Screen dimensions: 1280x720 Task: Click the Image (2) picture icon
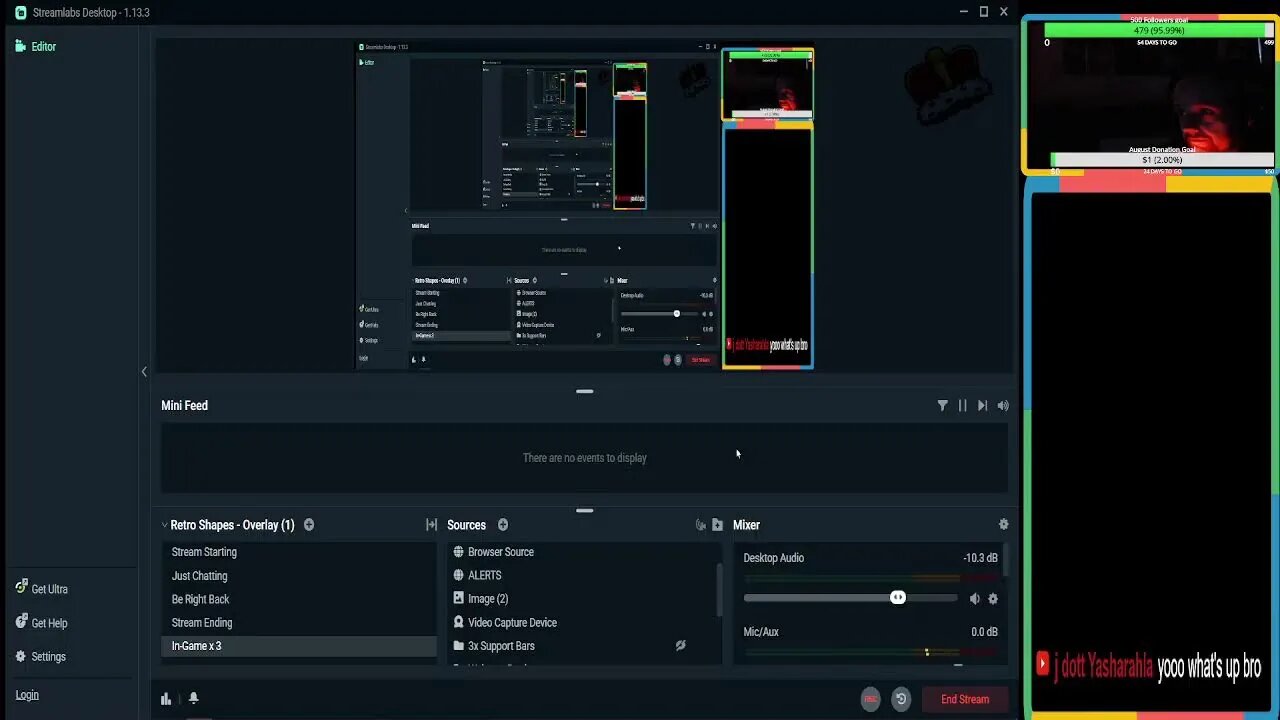pos(459,599)
